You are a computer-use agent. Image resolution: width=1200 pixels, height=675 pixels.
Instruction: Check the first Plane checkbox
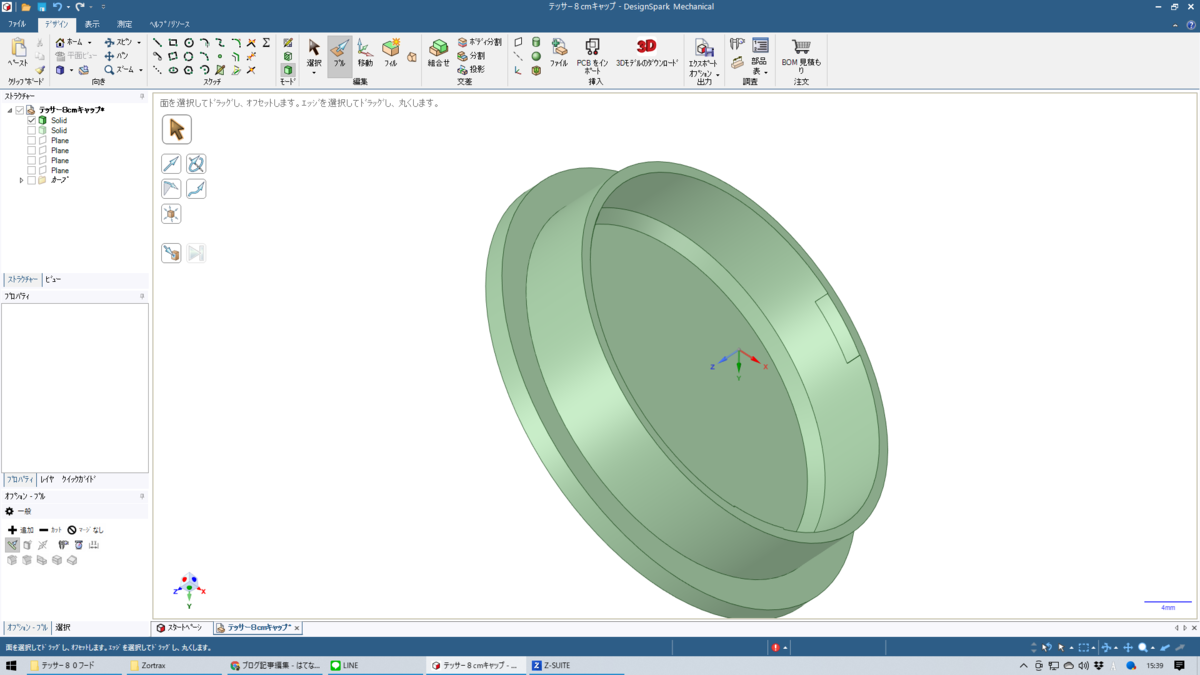tap(31, 140)
